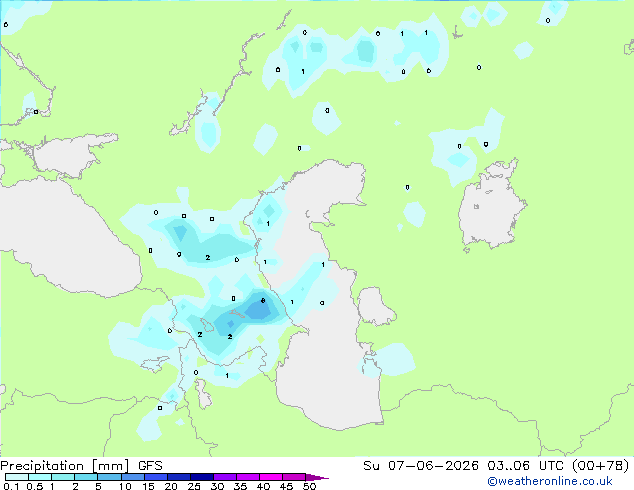Select the 25 mm dark blue legend swatch
This screenshot has height=490, width=634.
click(x=201, y=477)
